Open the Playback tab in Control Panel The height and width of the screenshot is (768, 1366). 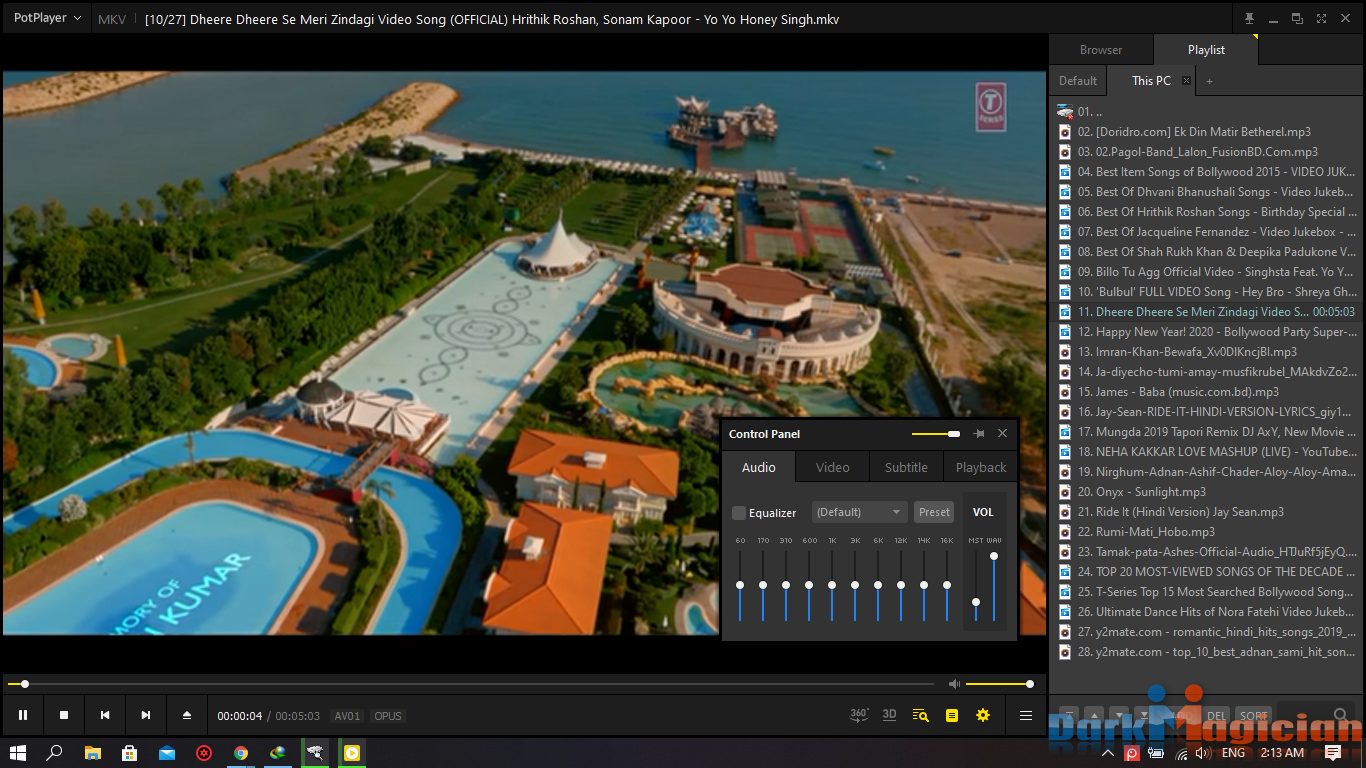point(981,467)
